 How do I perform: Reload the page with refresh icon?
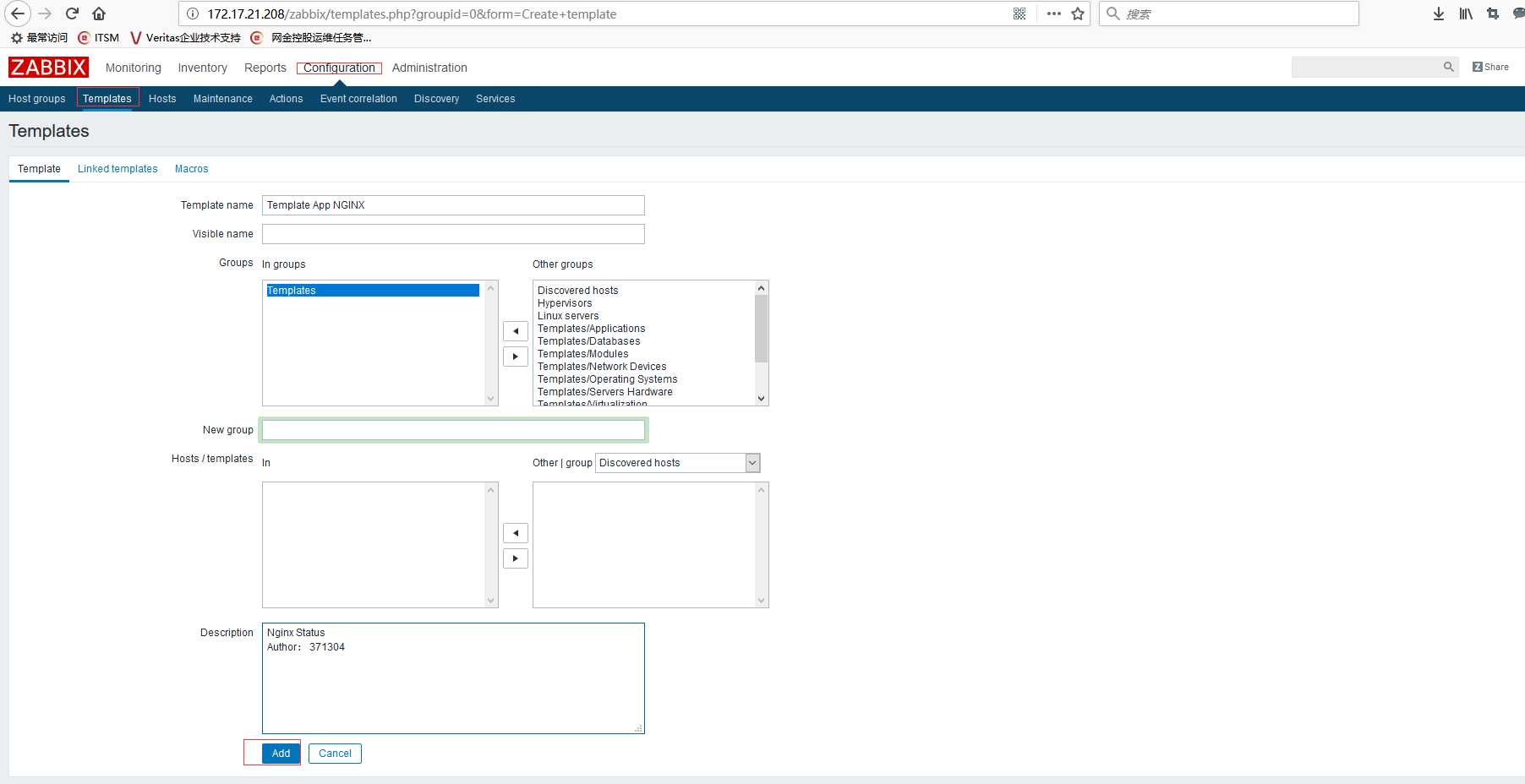tap(73, 14)
